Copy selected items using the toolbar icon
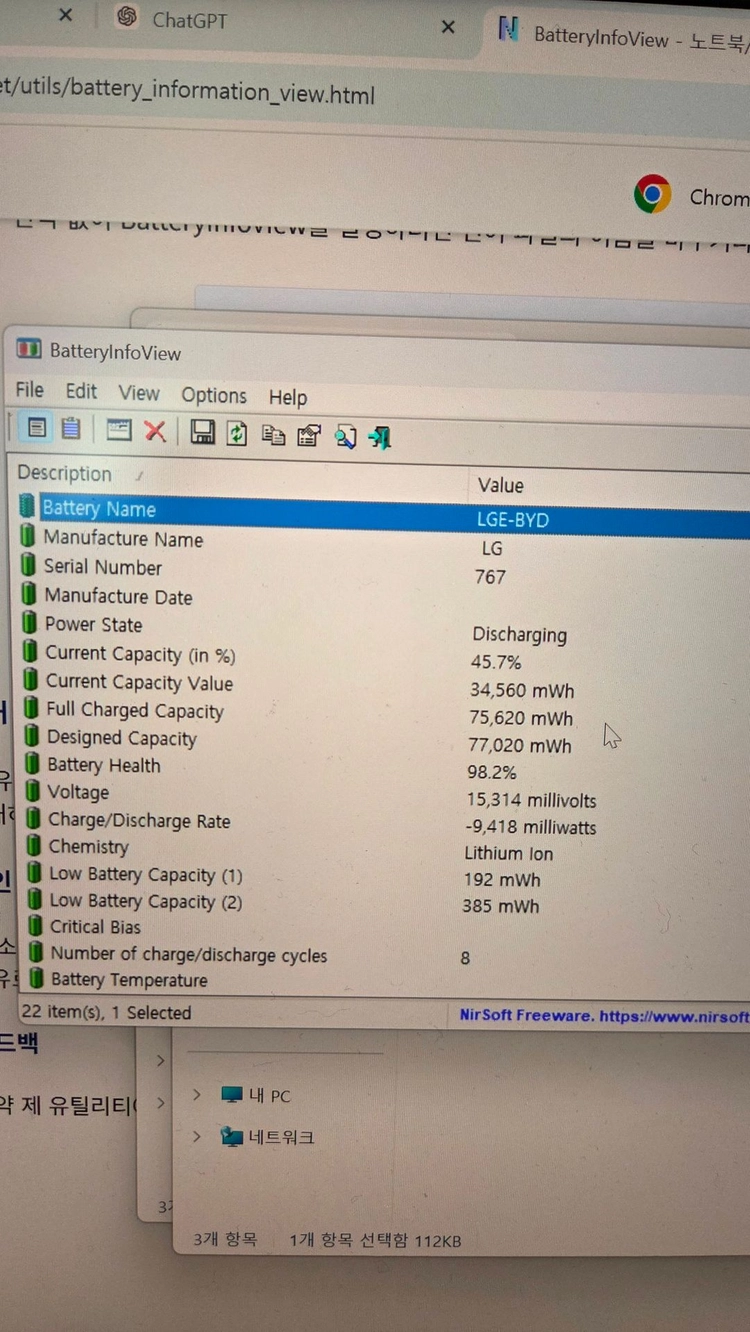The height and width of the screenshot is (1332, 750). (273, 434)
